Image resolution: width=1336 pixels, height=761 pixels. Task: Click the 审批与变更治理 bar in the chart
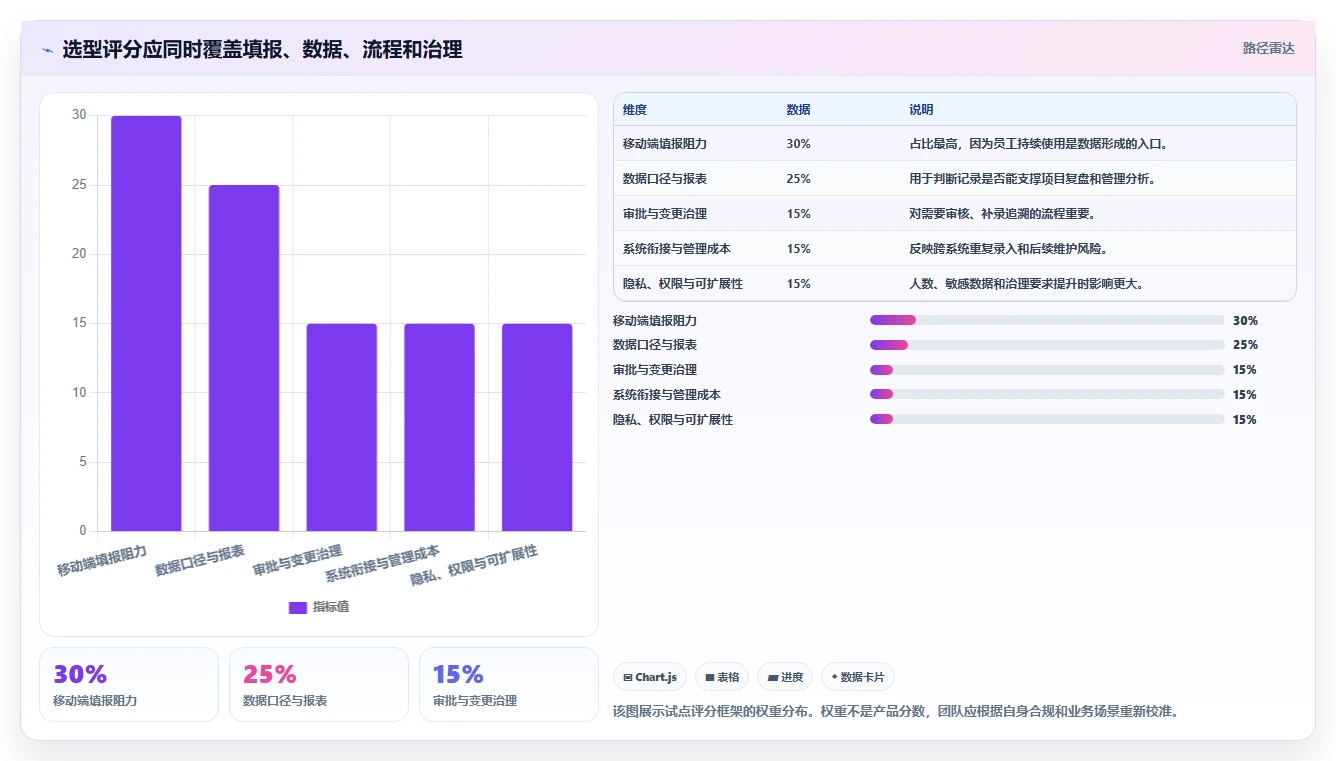point(341,427)
